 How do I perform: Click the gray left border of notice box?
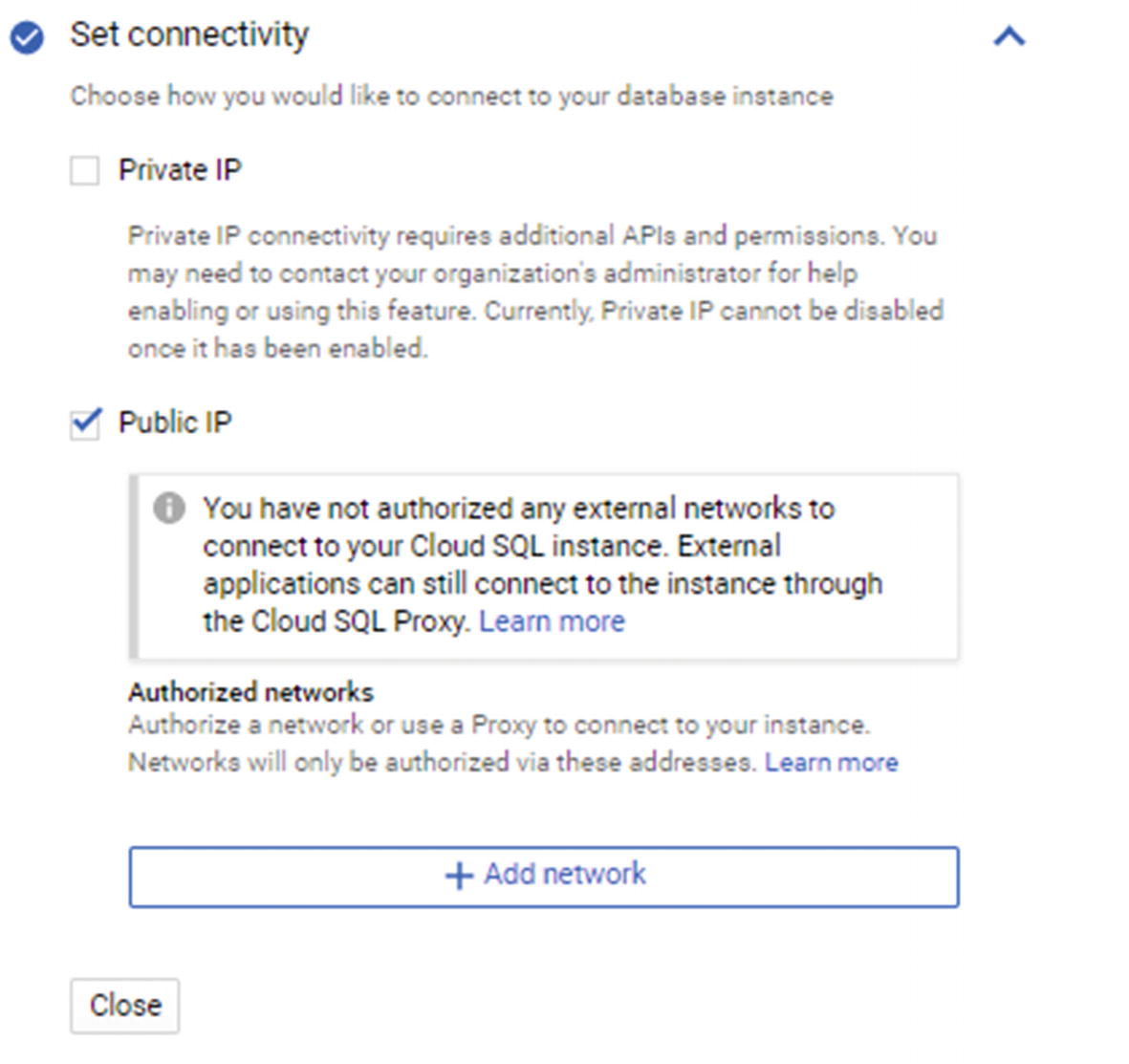(133, 566)
